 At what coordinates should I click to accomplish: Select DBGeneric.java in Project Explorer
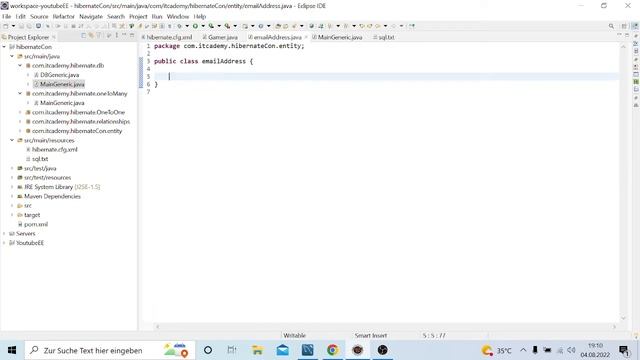pyautogui.click(x=60, y=75)
